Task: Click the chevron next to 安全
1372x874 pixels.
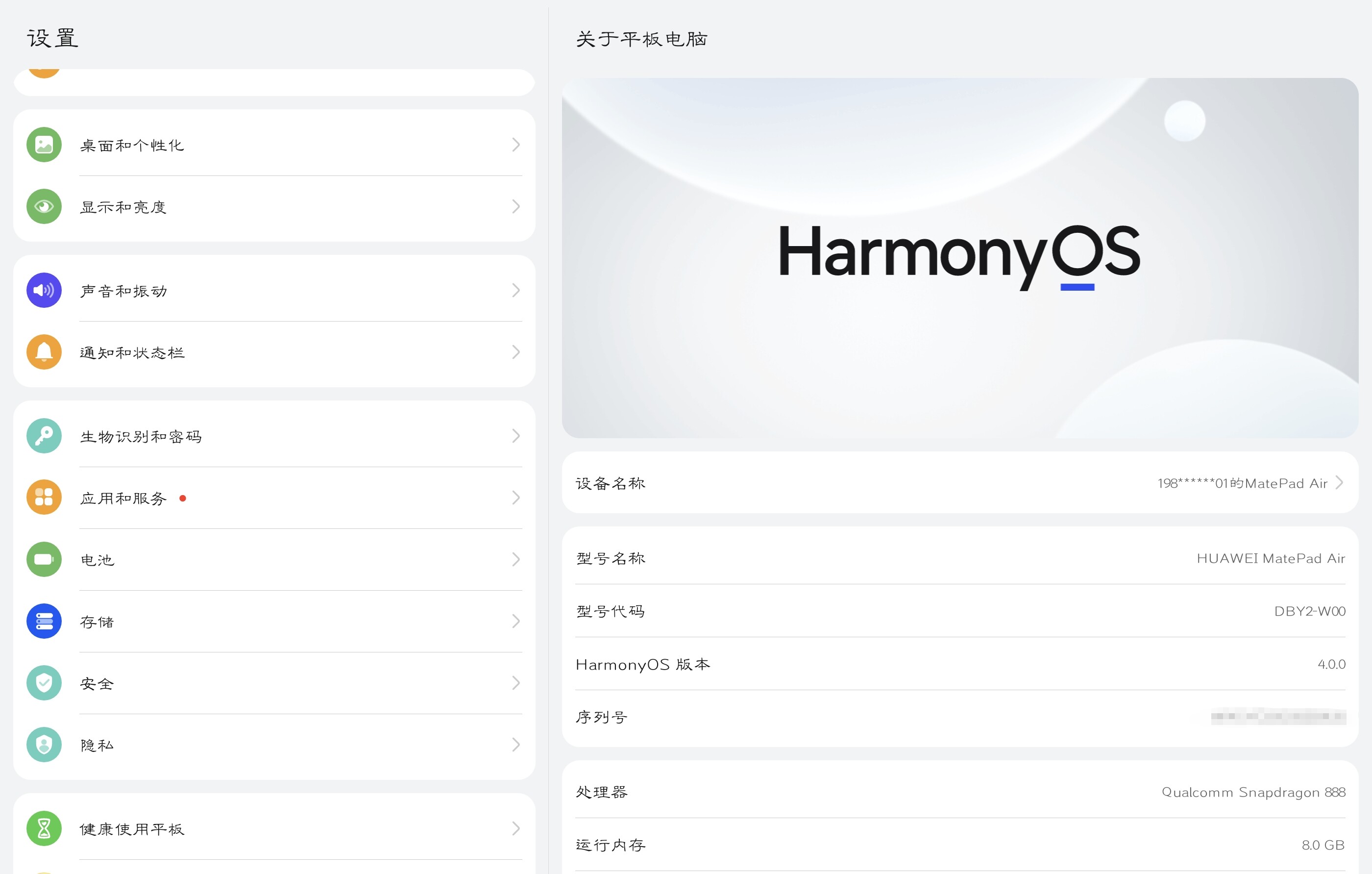Action: coord(515,683)
